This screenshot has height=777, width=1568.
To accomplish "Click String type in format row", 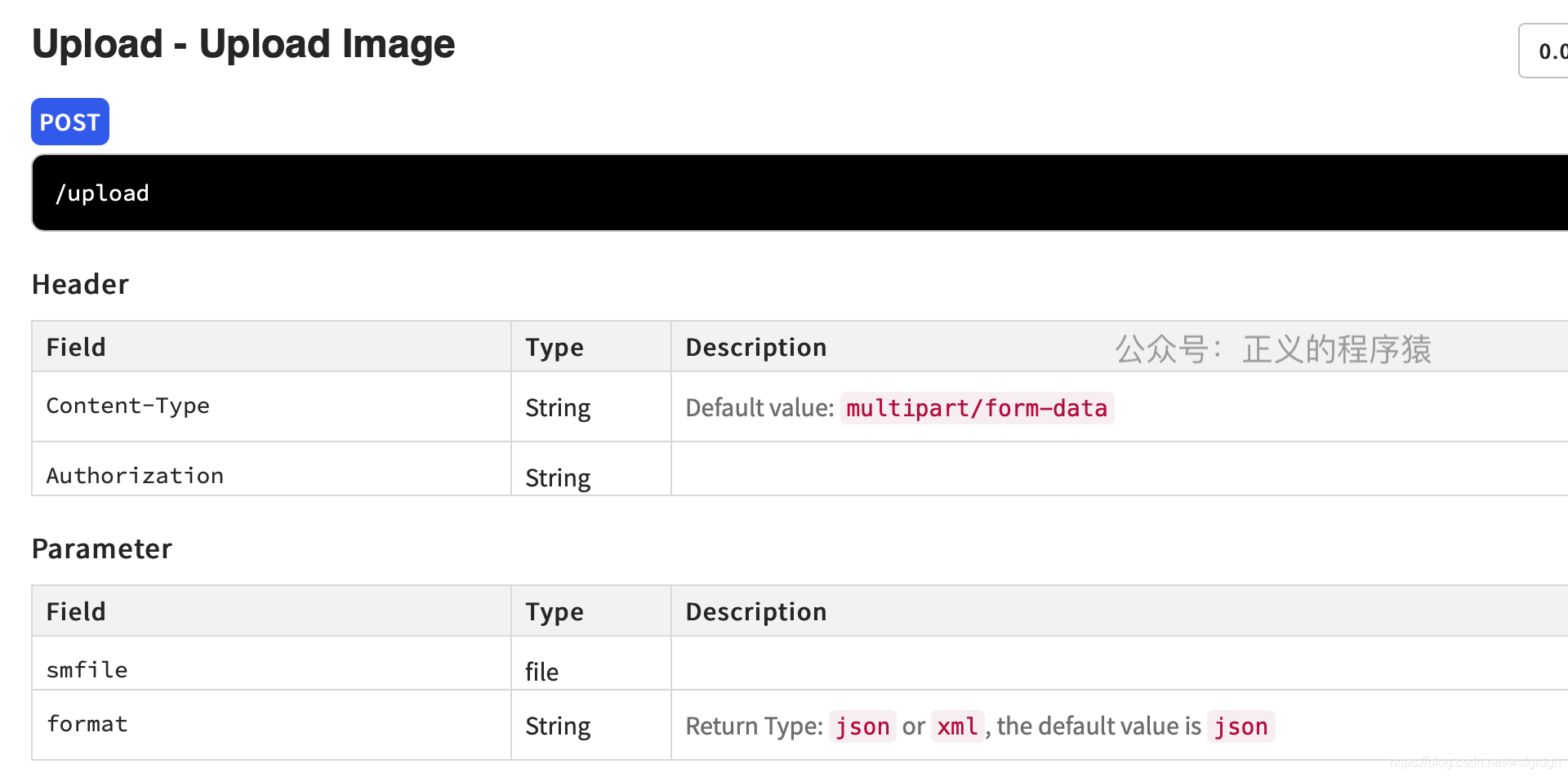I will [558, 726].
